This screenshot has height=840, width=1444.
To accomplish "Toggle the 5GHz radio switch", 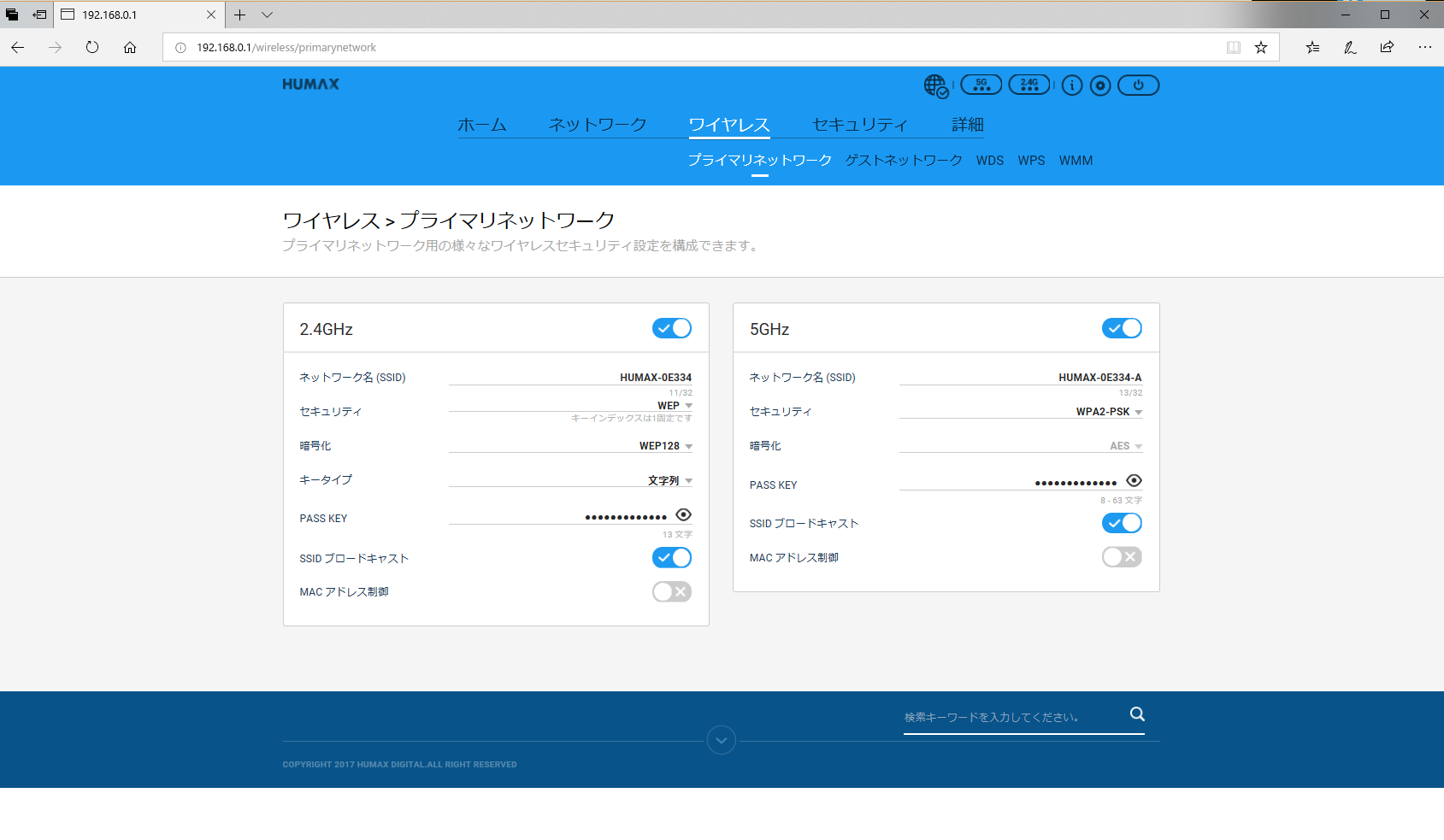I will pos(1122,328).
